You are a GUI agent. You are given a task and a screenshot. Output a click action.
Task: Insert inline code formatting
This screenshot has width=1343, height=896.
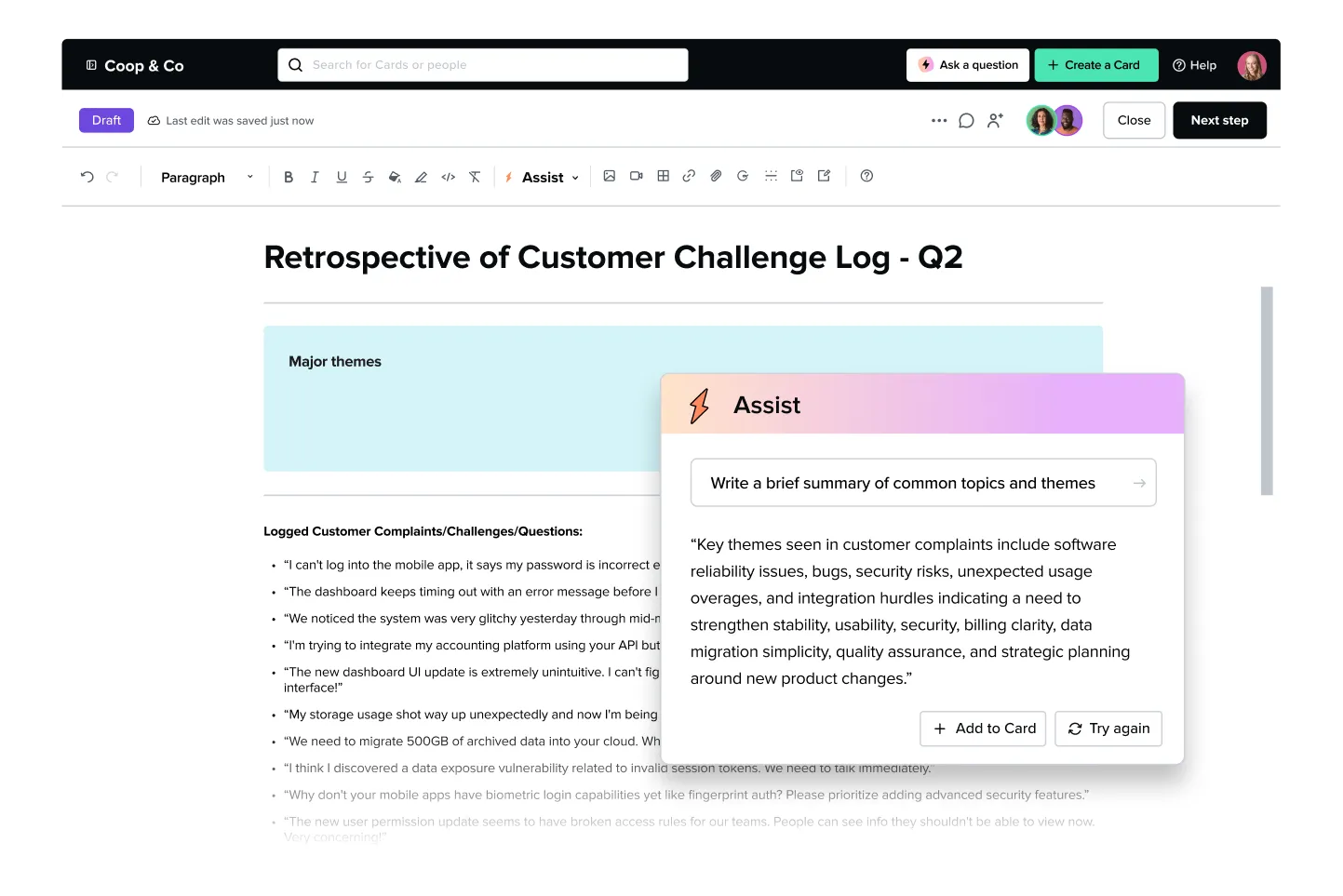coord(448,176)
